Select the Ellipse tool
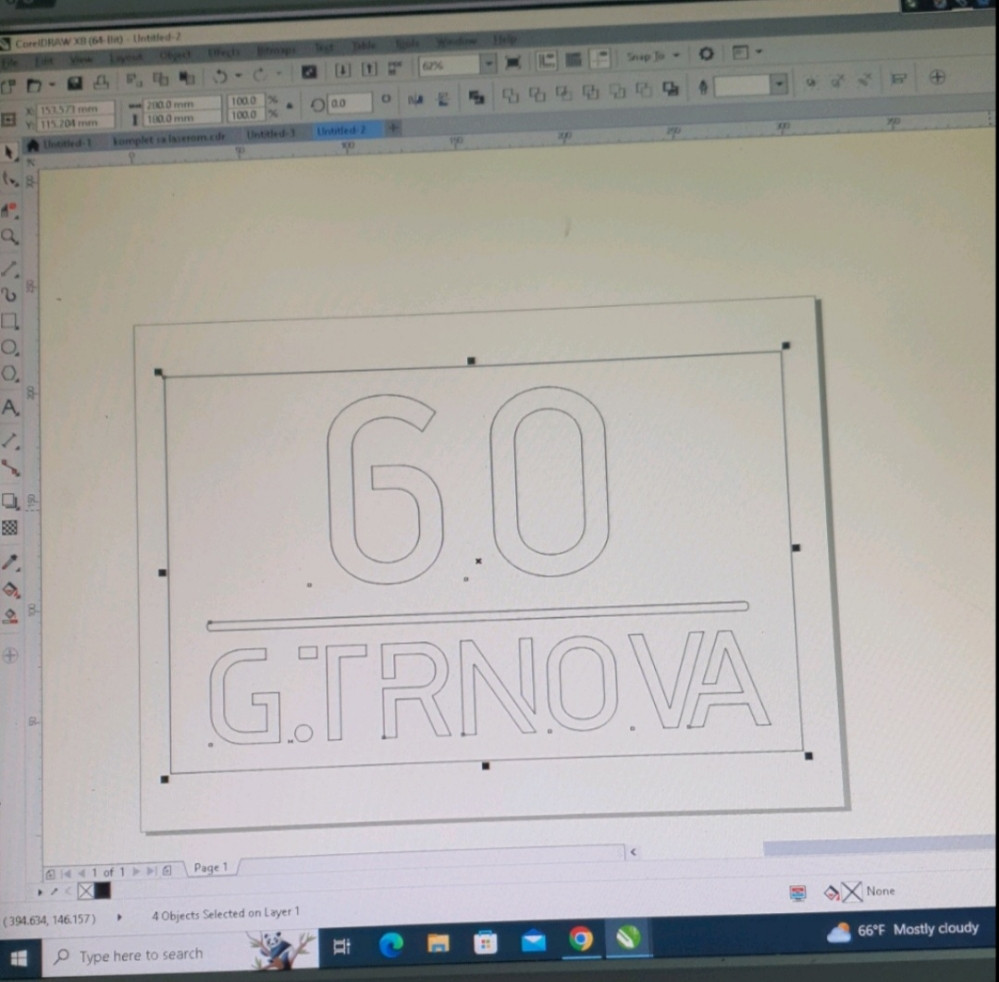 point(10,347)
